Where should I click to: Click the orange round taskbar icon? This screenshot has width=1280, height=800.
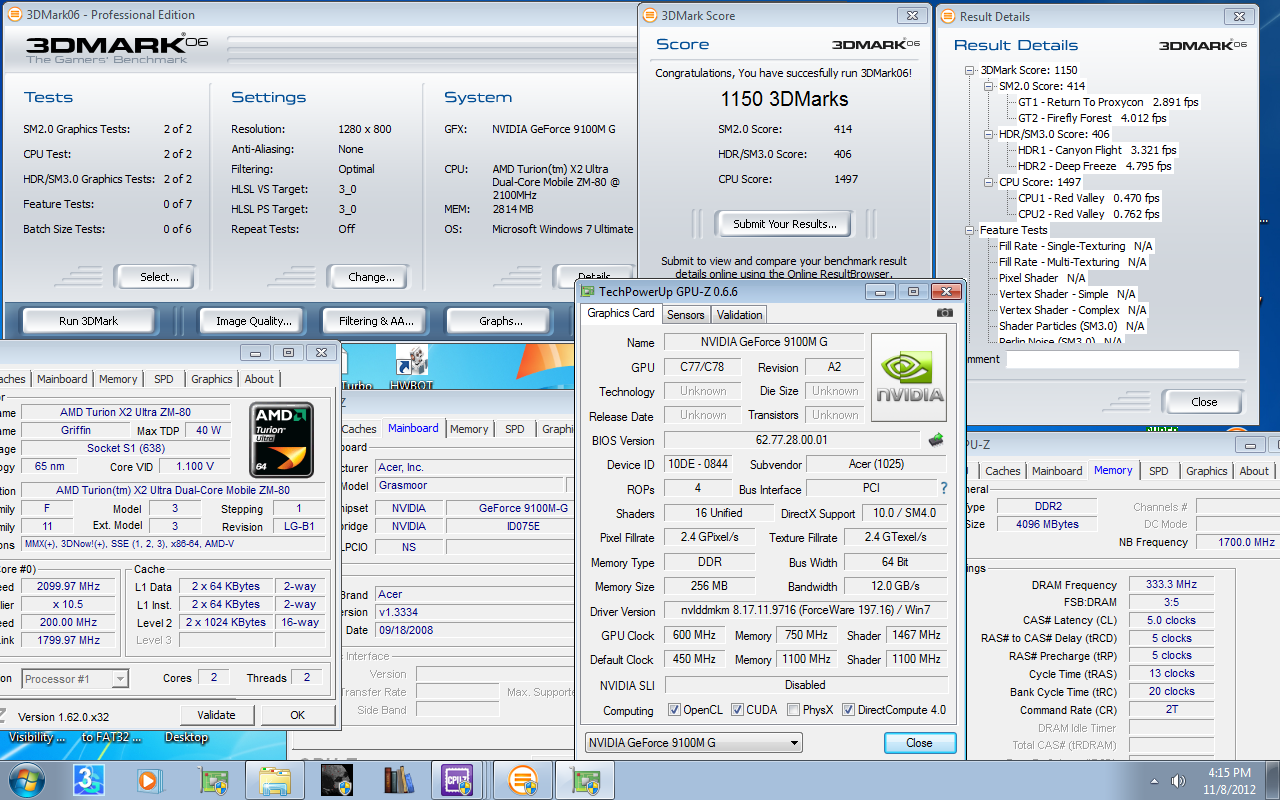(x=521, y=780)
